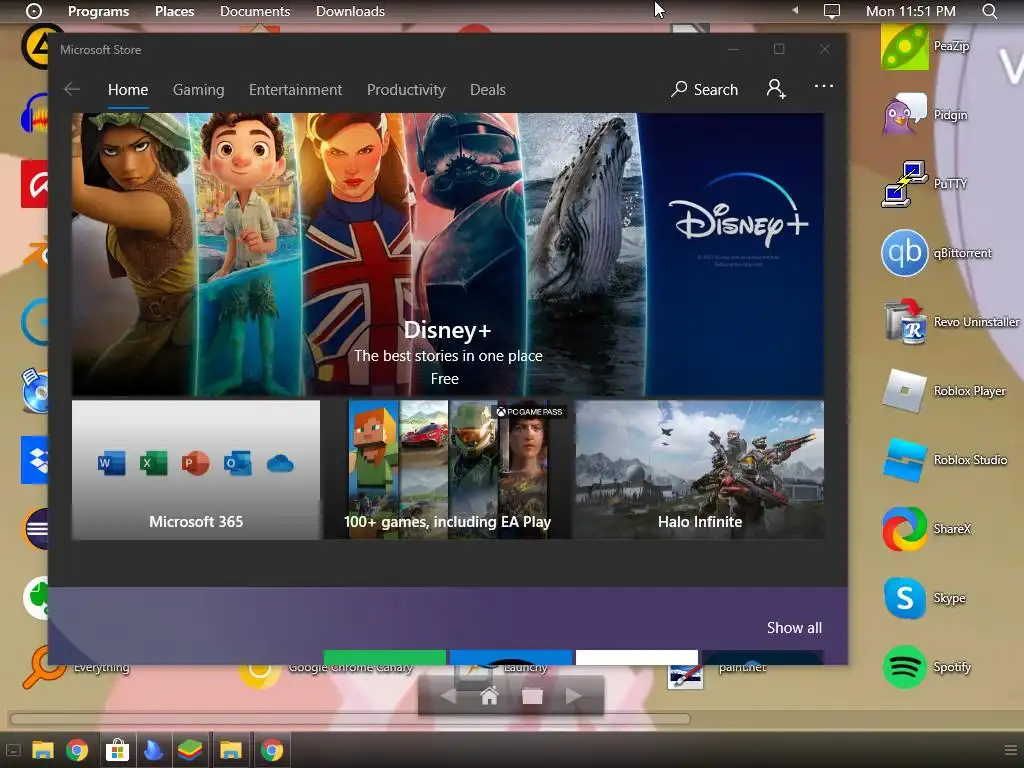The width and height of the screenshot is (1024, 768).
Task: Click the back arrow in Microsoft Store
Action: click(x=72, y=89)
